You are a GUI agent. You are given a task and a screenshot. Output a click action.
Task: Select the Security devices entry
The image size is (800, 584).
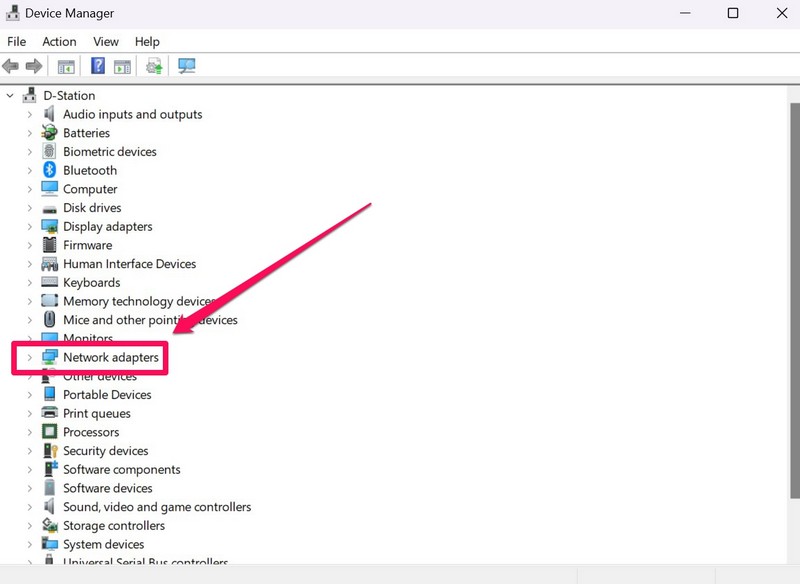[105, 451]
